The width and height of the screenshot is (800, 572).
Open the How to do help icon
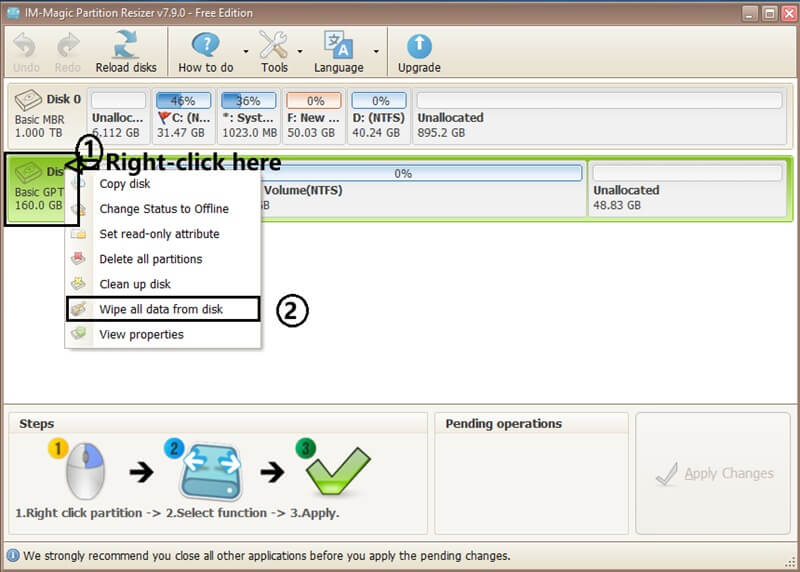pyautogui.click(x=206, y=45)
